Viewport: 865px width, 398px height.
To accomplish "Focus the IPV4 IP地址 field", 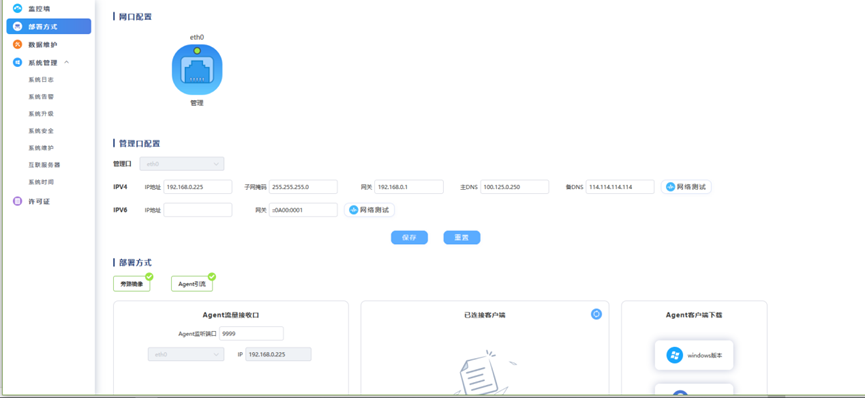I will click(x=198, y=187).
